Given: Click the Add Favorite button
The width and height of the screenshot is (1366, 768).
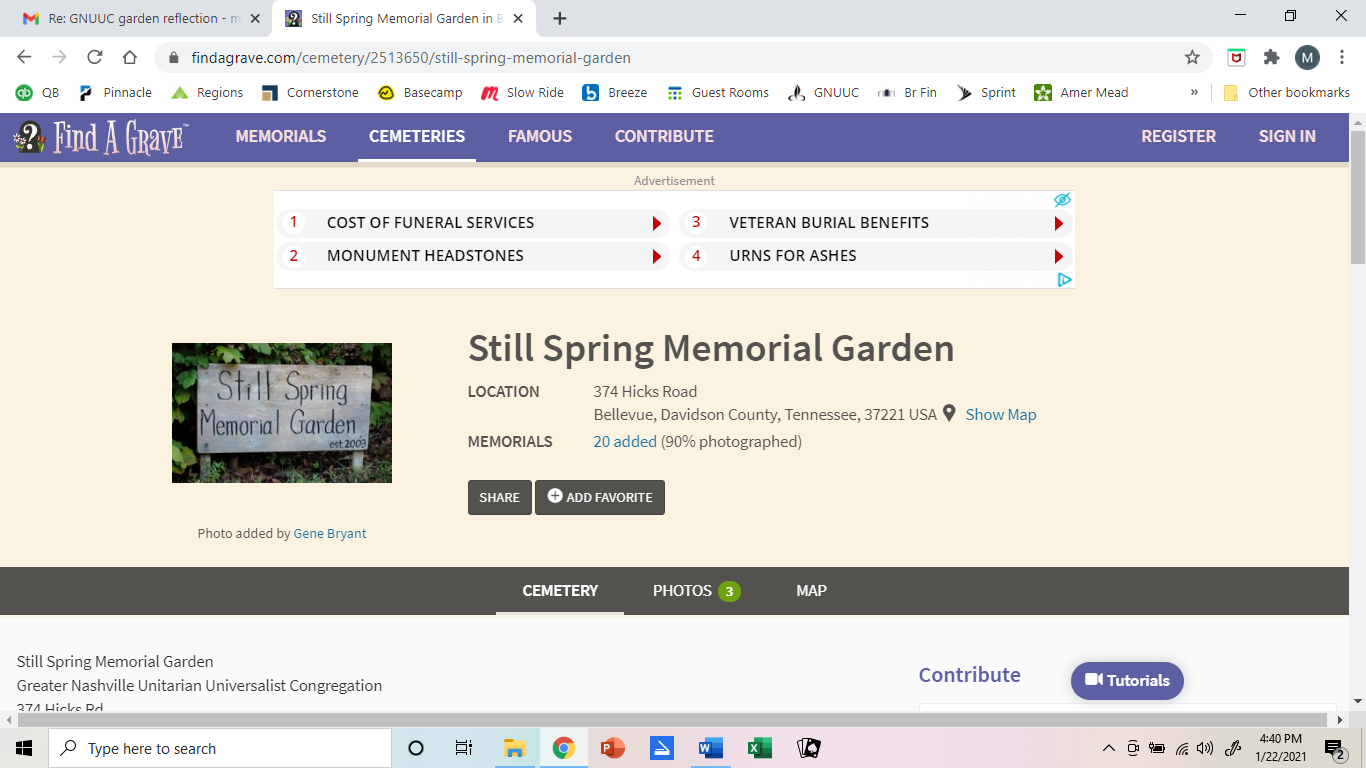Looking at the screenshot, I should point(600,497).
